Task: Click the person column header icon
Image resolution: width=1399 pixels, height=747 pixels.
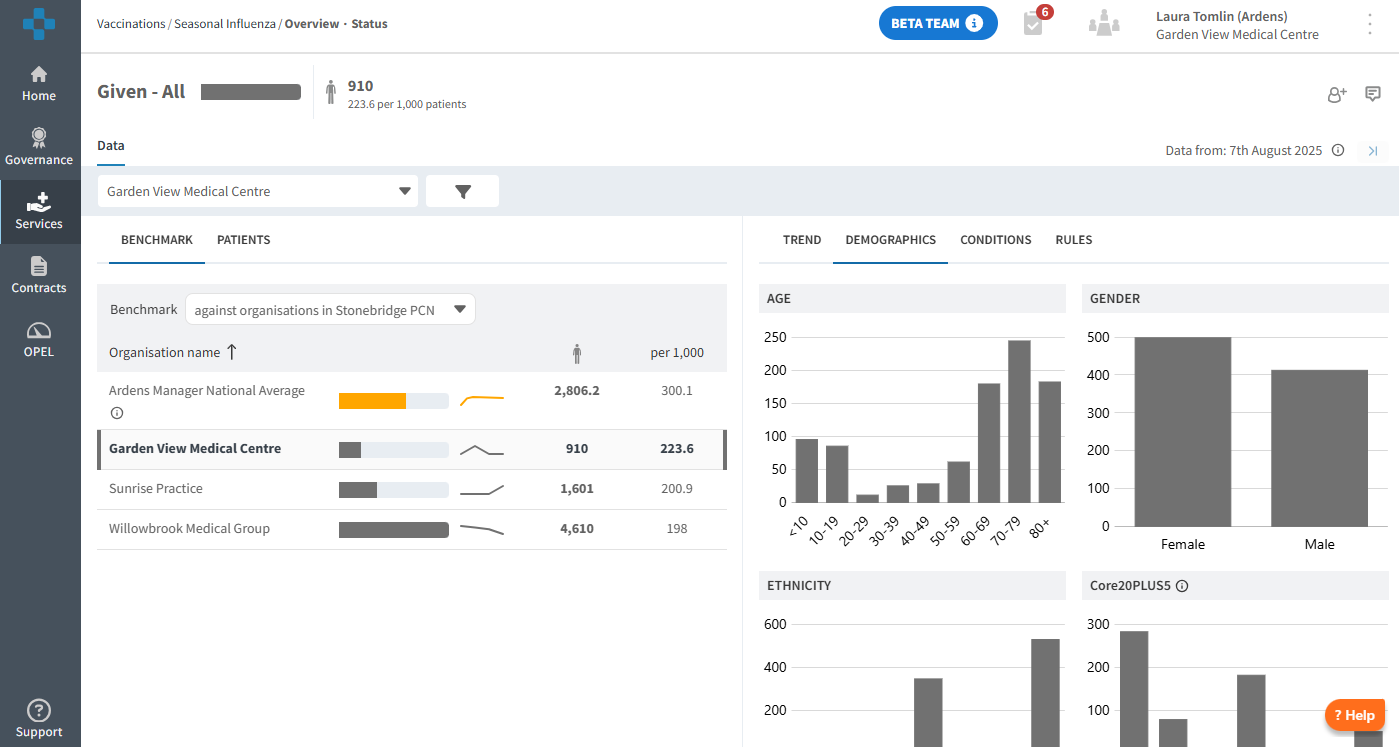Action: pos(577,353)
